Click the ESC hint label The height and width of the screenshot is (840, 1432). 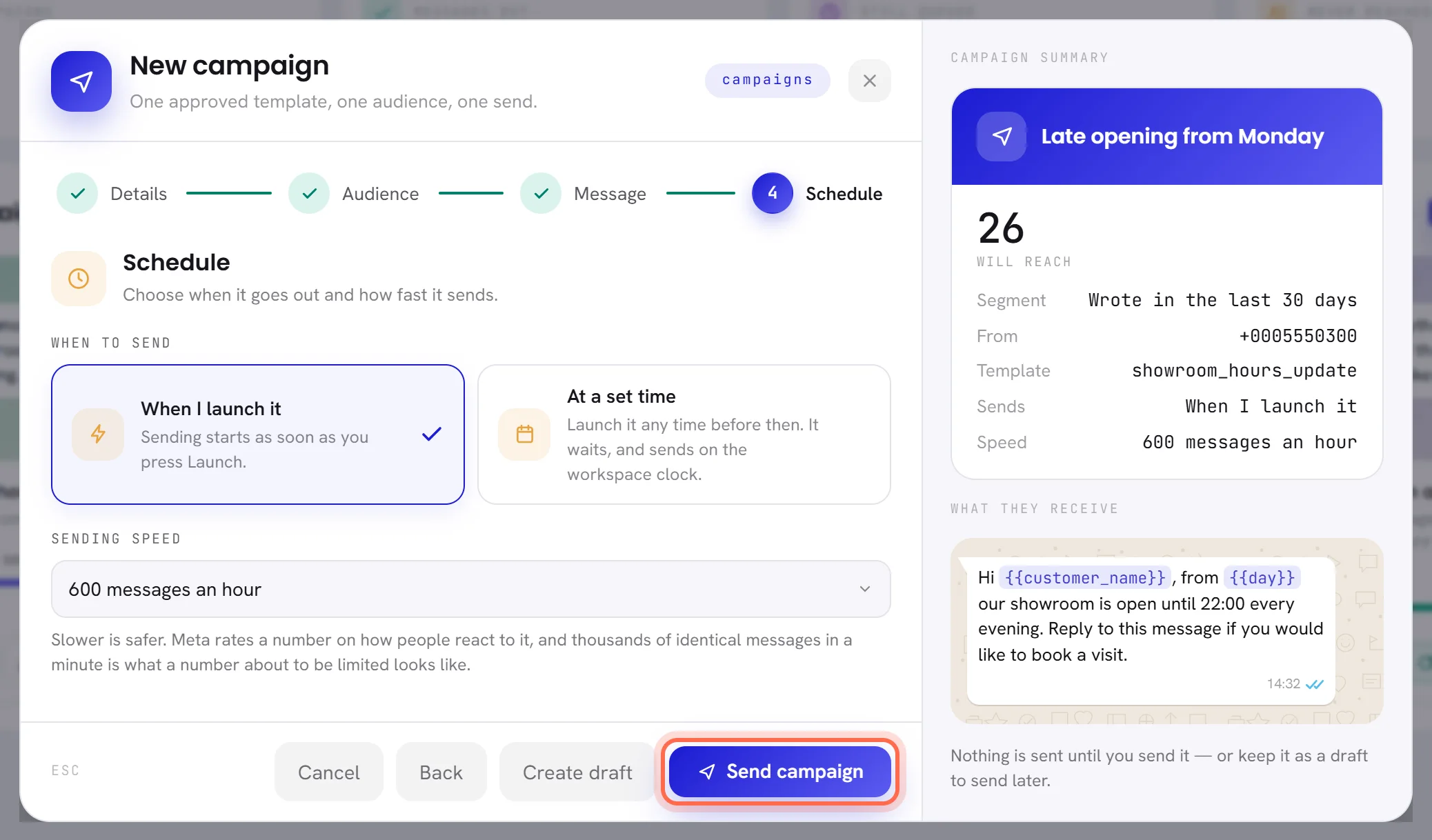coord(66,770)
